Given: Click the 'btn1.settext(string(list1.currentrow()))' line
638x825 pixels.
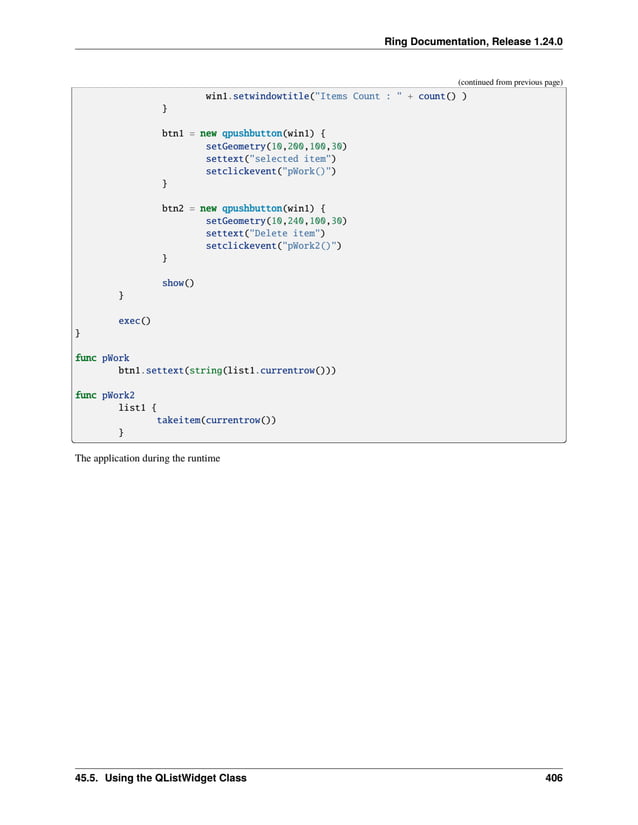Looking at the screenshot, I should (227, 370).
